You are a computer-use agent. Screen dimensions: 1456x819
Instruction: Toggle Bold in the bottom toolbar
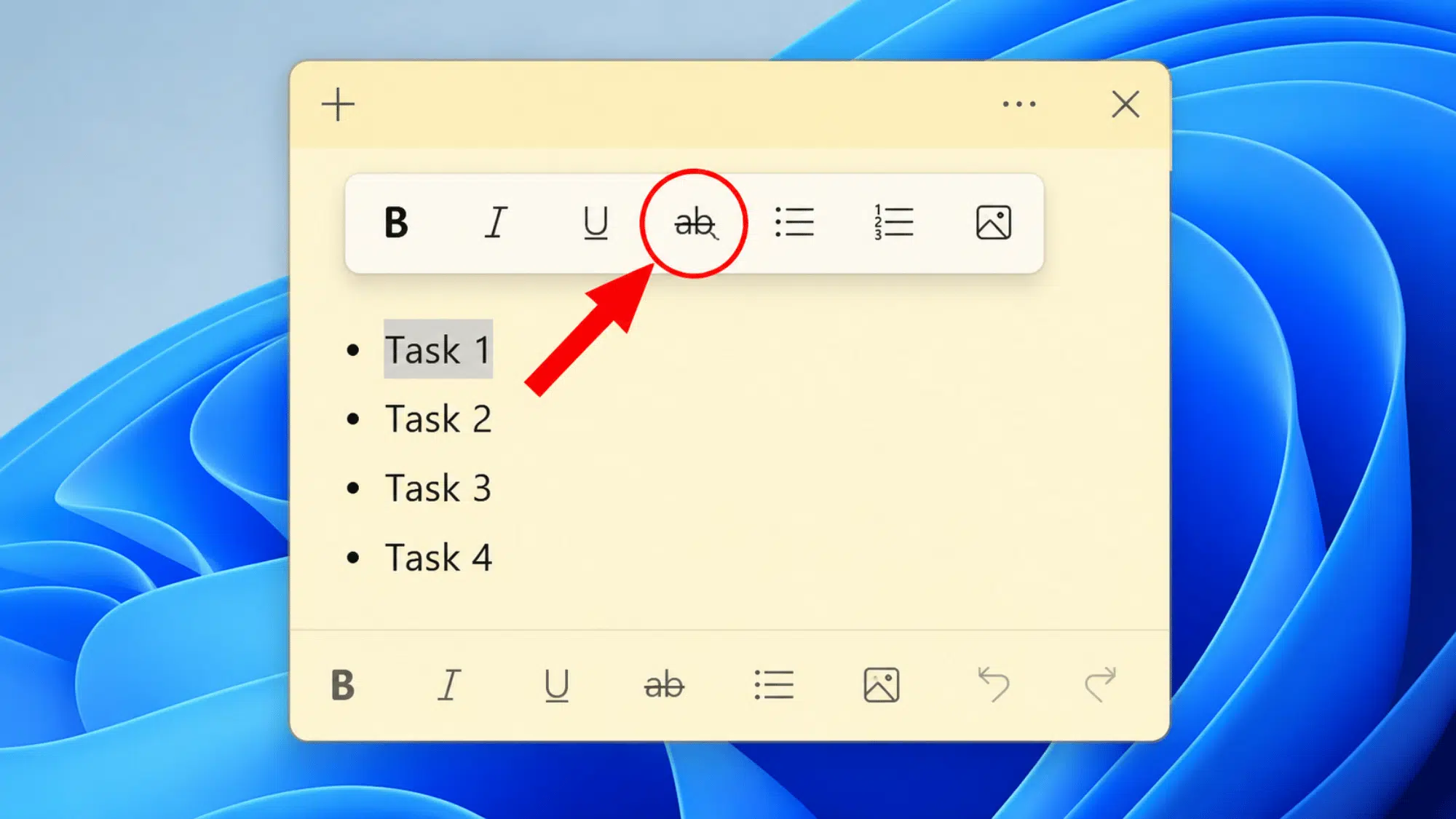tap(342, 685)
